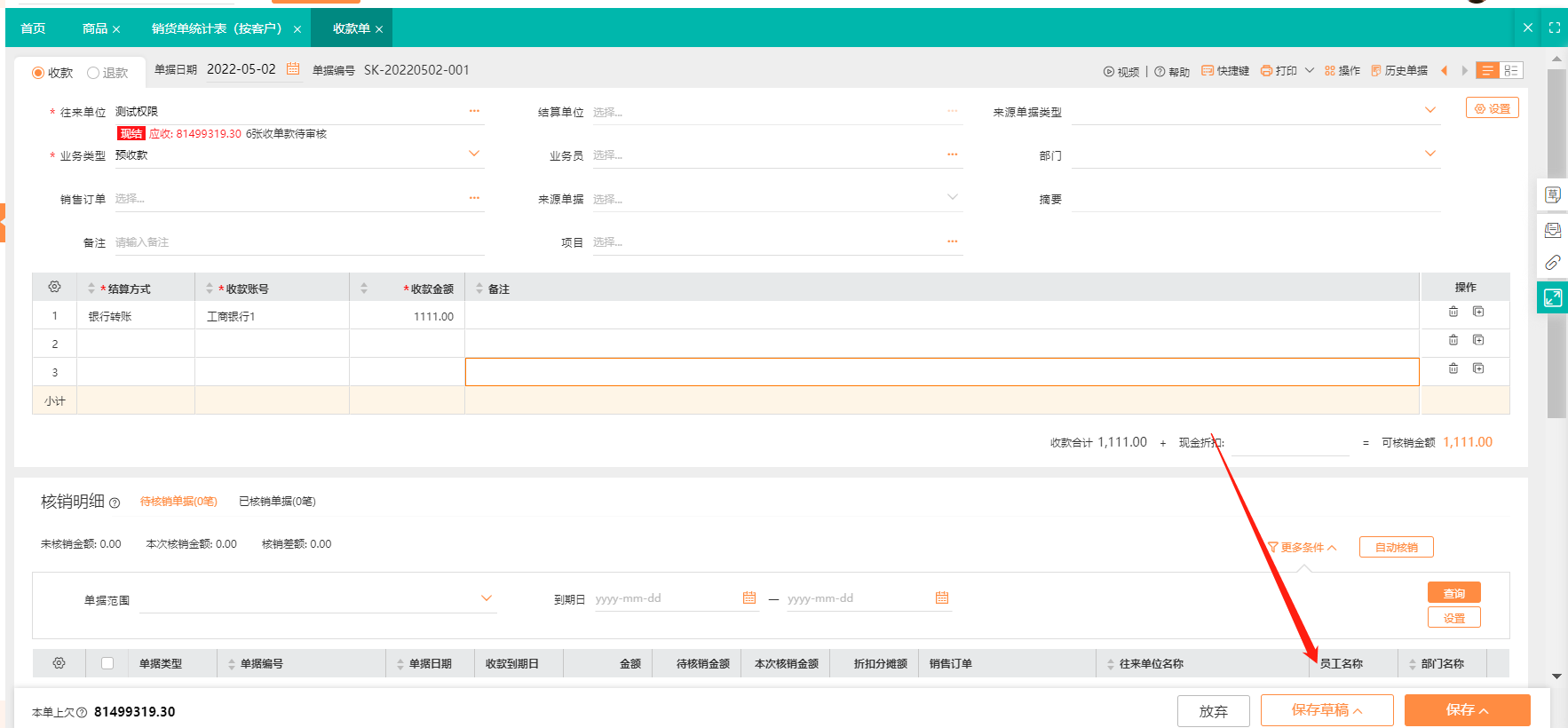Expand the 来源单据类型 dropdown
This screenshot has height=728, width=1568.
pyautogui.click(x=1429, y=111)
